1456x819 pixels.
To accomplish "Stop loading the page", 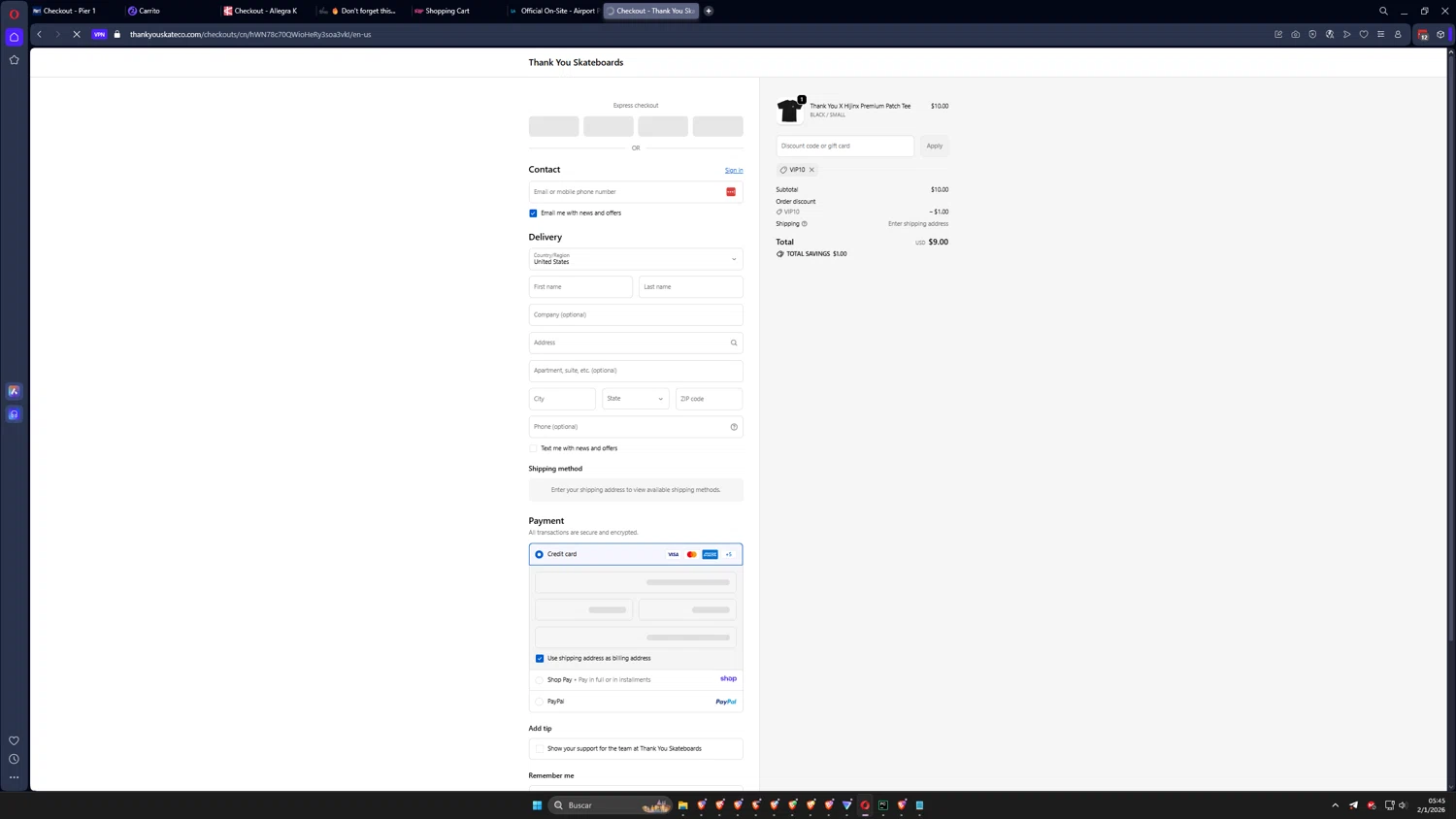I will 76,34.
